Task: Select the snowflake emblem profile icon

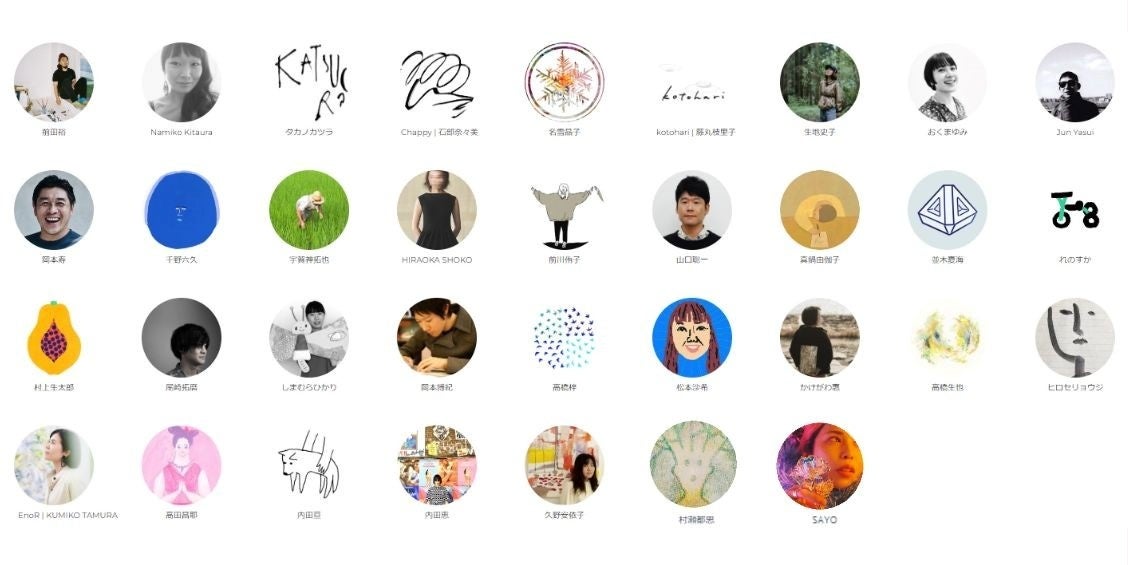Action: point(565,82)
